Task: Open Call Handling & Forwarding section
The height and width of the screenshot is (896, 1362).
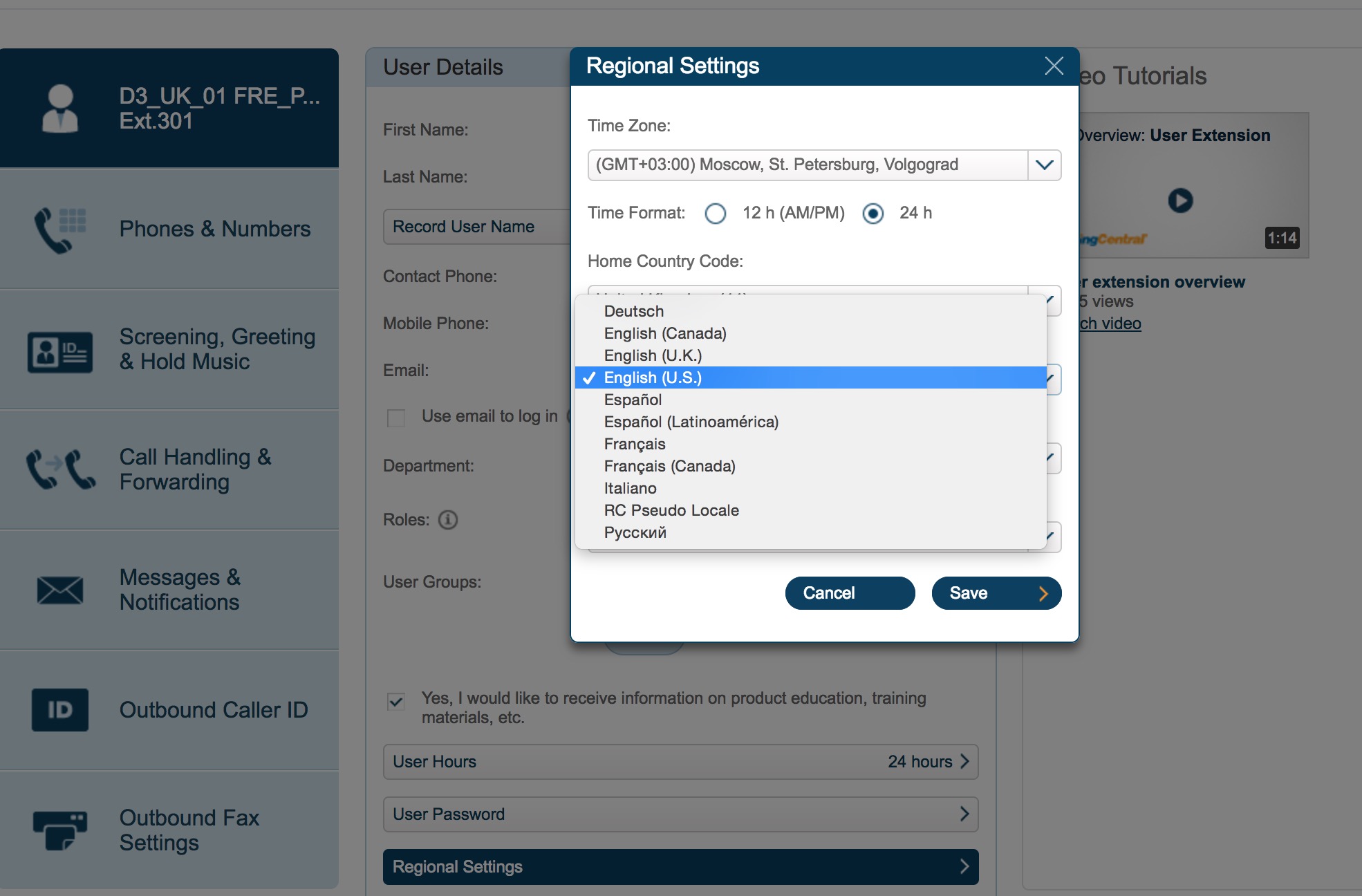Action: (169, 470)
